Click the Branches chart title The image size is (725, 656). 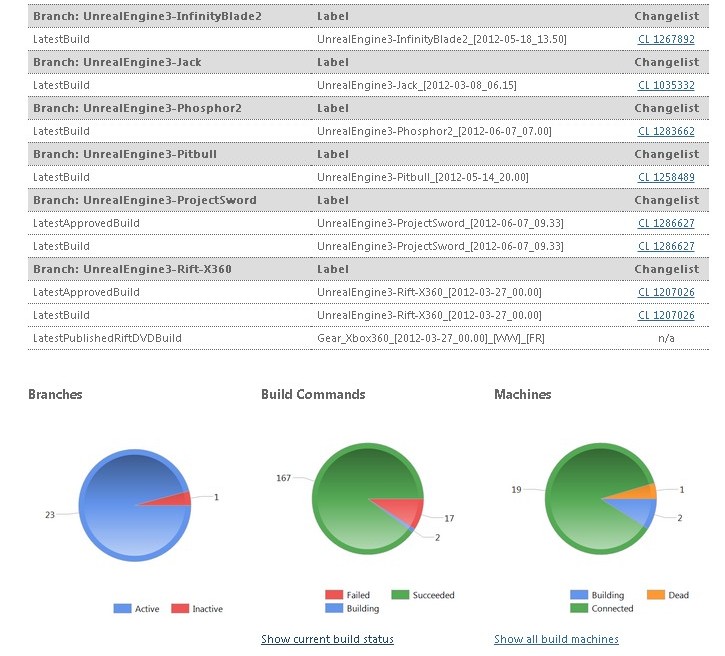[55, 394]
